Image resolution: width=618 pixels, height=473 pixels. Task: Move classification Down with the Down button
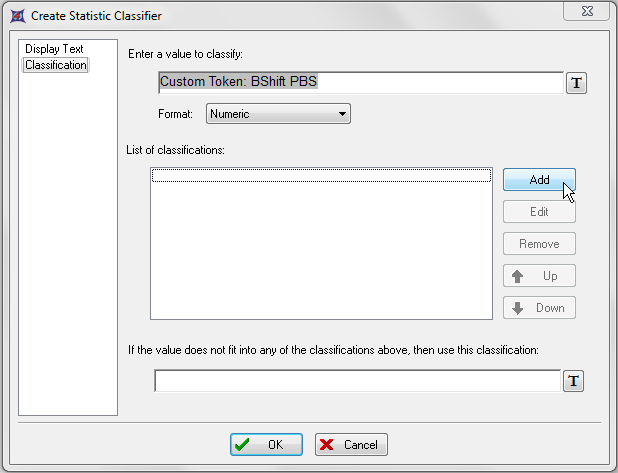coord(539,307)
